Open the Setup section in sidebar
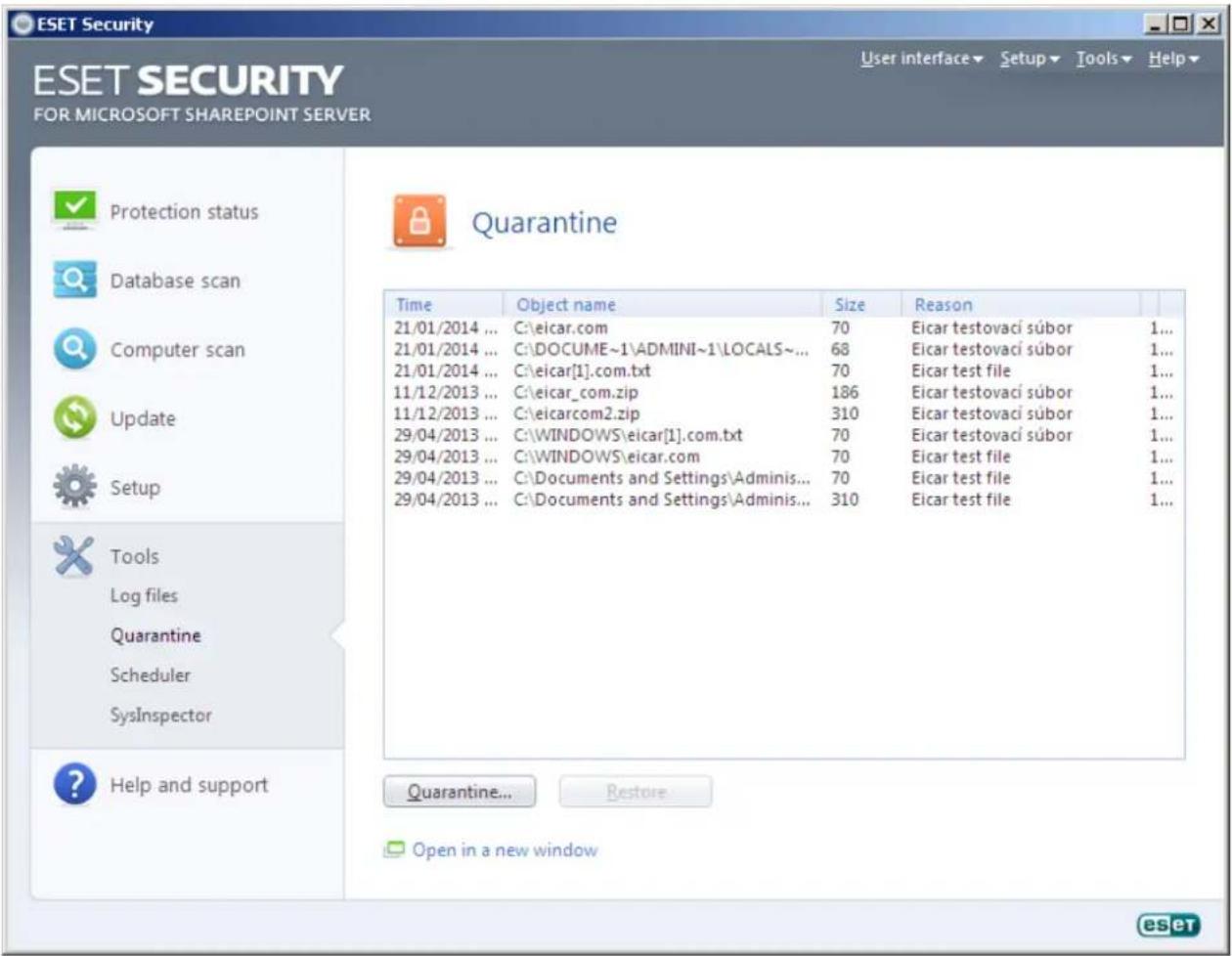Image resolution: width=1232 pixels, height=956 pixels. tap(135, 488)
